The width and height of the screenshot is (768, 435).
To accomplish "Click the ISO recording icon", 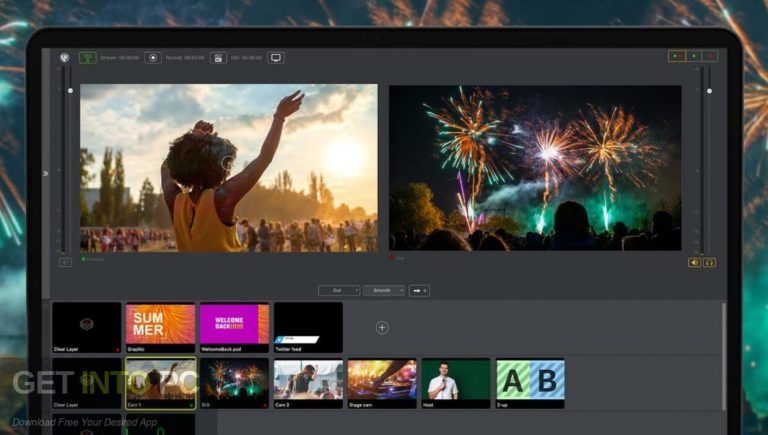I will [218, 58].
